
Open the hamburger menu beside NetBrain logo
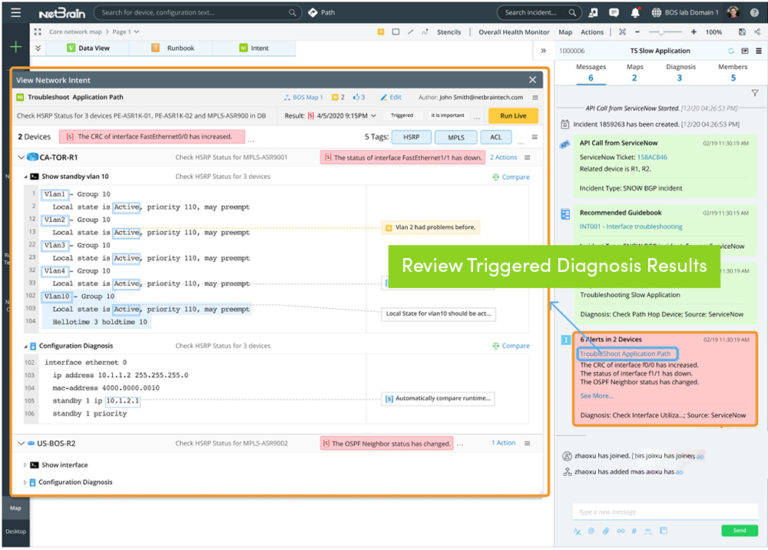[15, 13]
